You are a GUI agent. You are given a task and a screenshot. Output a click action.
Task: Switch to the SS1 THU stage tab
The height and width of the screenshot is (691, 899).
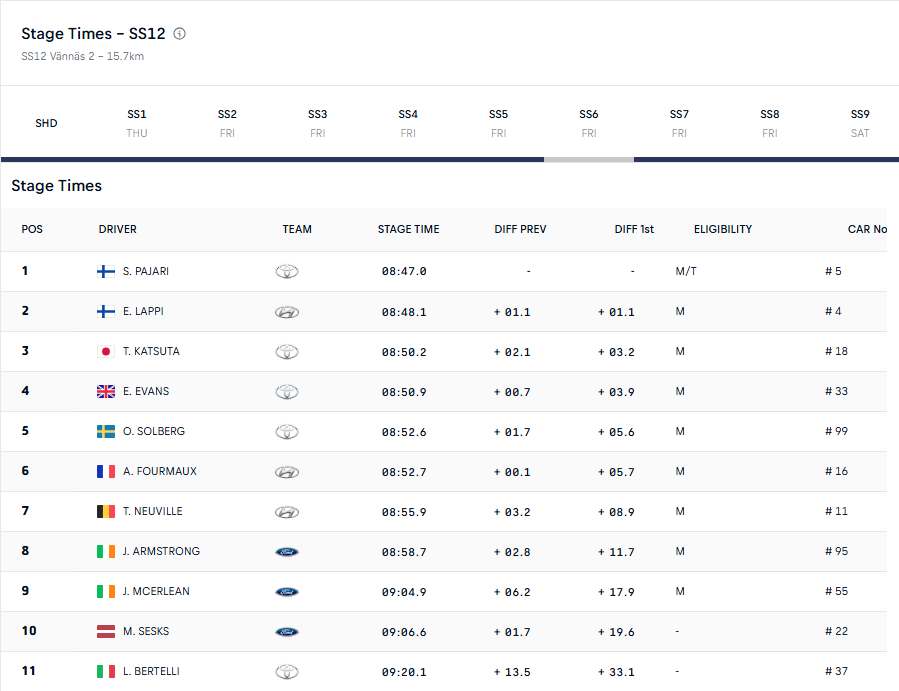[x=137, y=123]
